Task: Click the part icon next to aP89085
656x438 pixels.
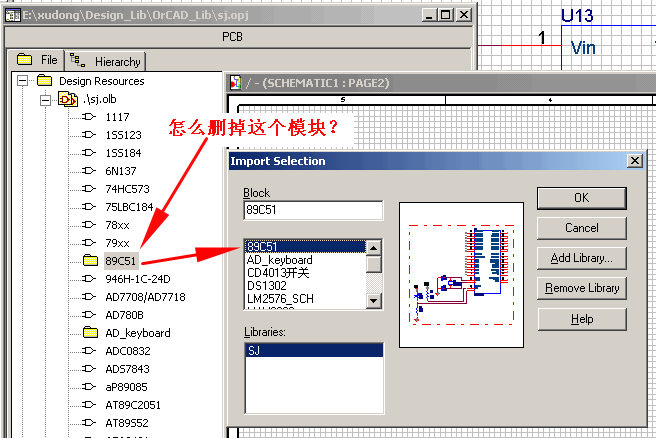Action: click(x=89, y=387)
